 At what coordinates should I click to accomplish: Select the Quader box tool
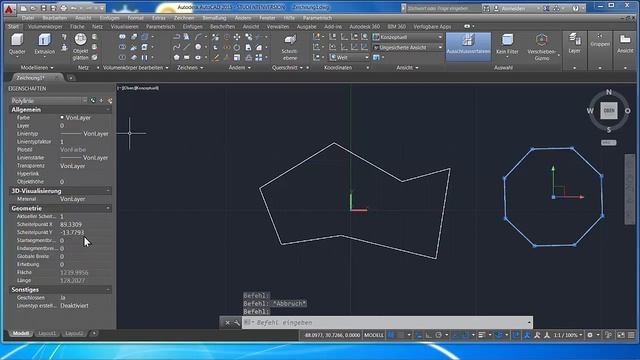click(x=17, y=44)
